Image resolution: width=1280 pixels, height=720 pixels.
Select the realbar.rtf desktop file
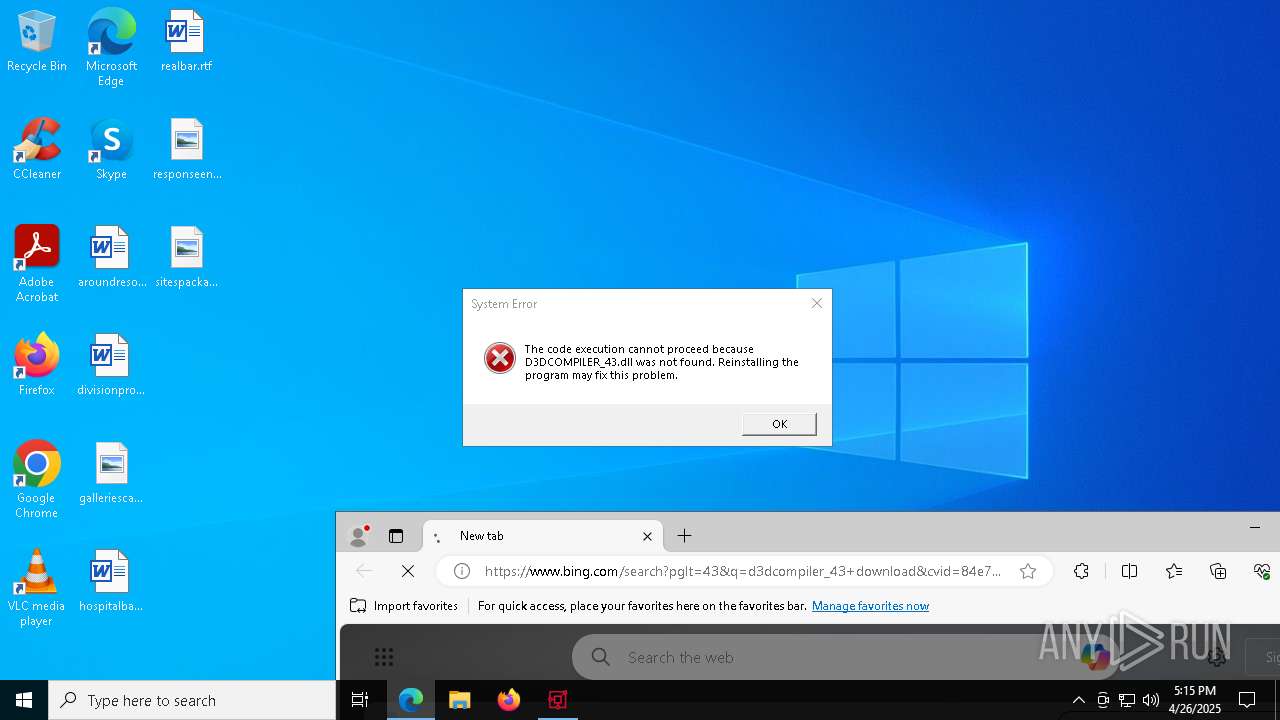(186, 42)
